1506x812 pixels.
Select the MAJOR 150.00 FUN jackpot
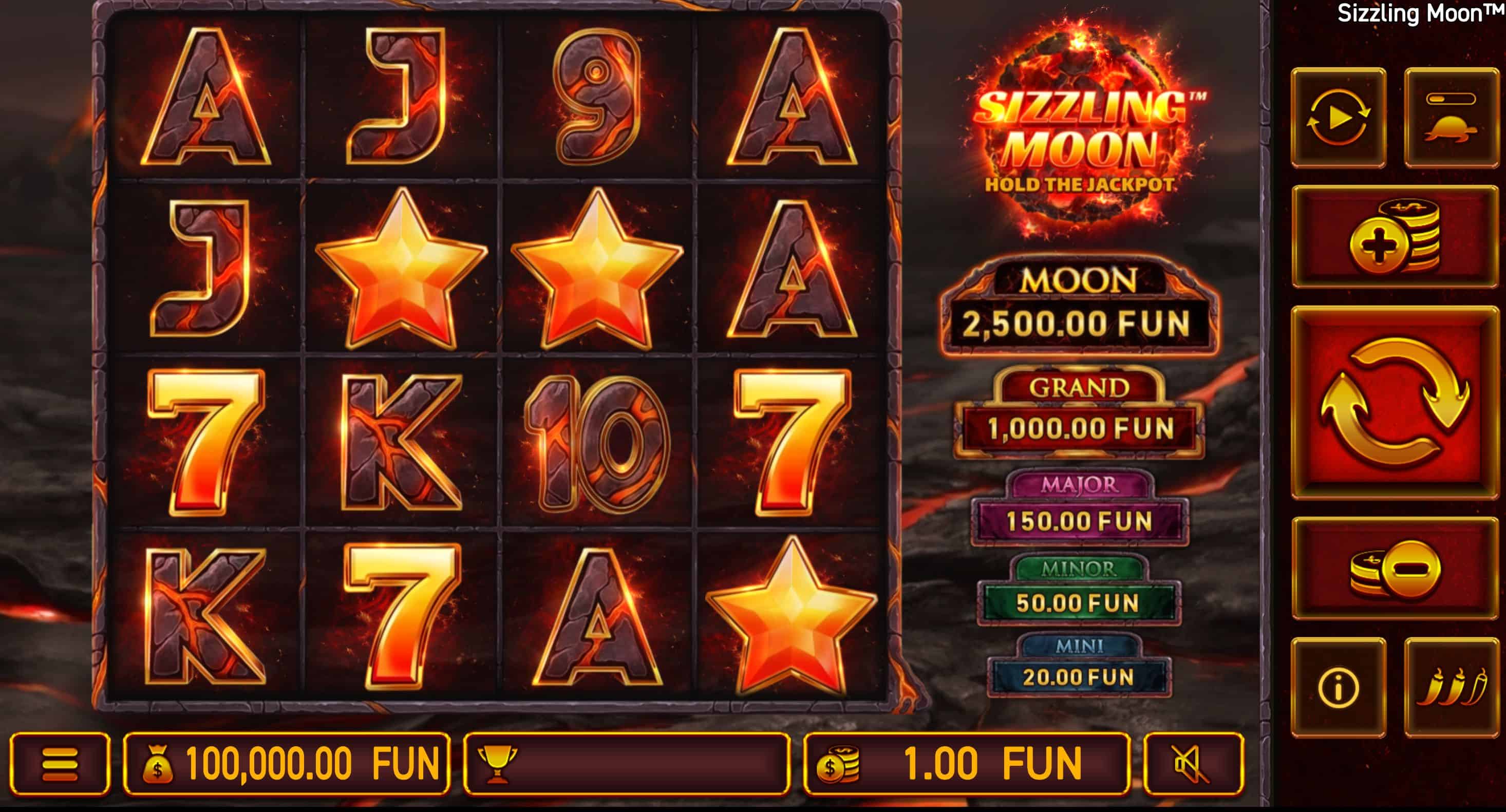(1079, 507)
